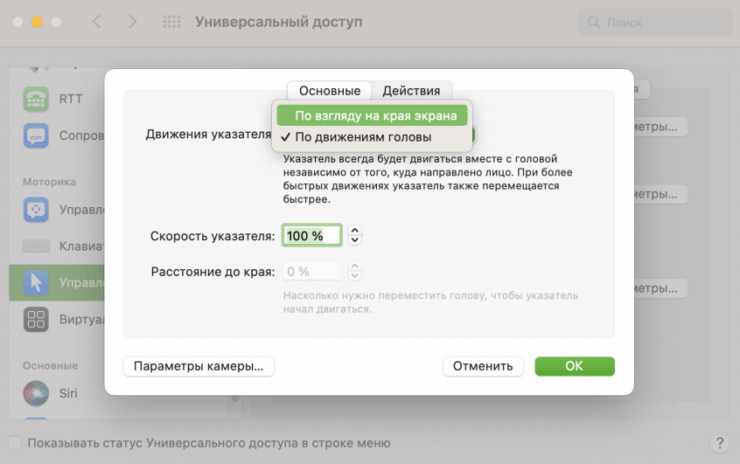
Task: Click the Поиск search field
Action: point(655,22)
